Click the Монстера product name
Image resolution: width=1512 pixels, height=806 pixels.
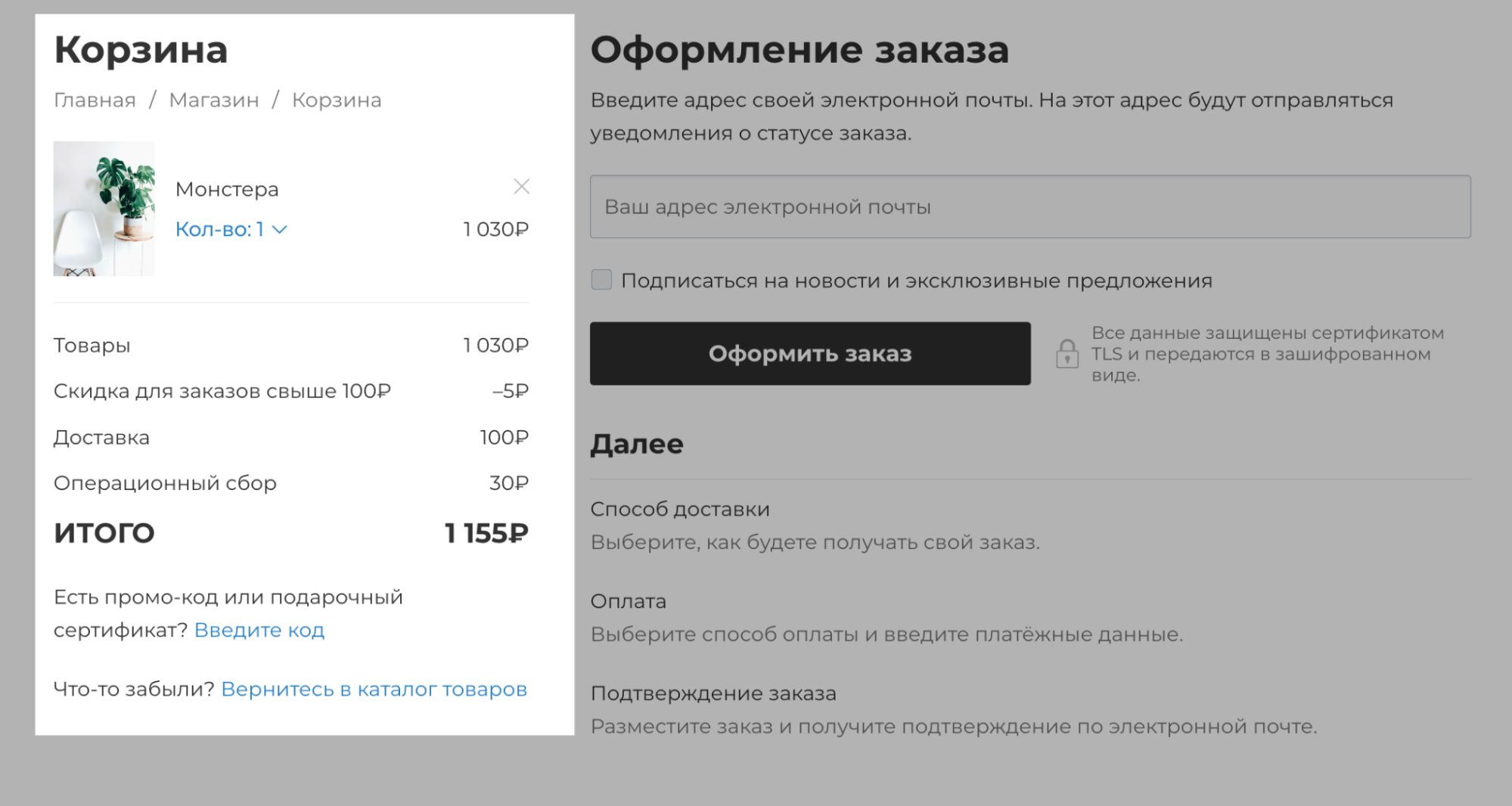227,189
